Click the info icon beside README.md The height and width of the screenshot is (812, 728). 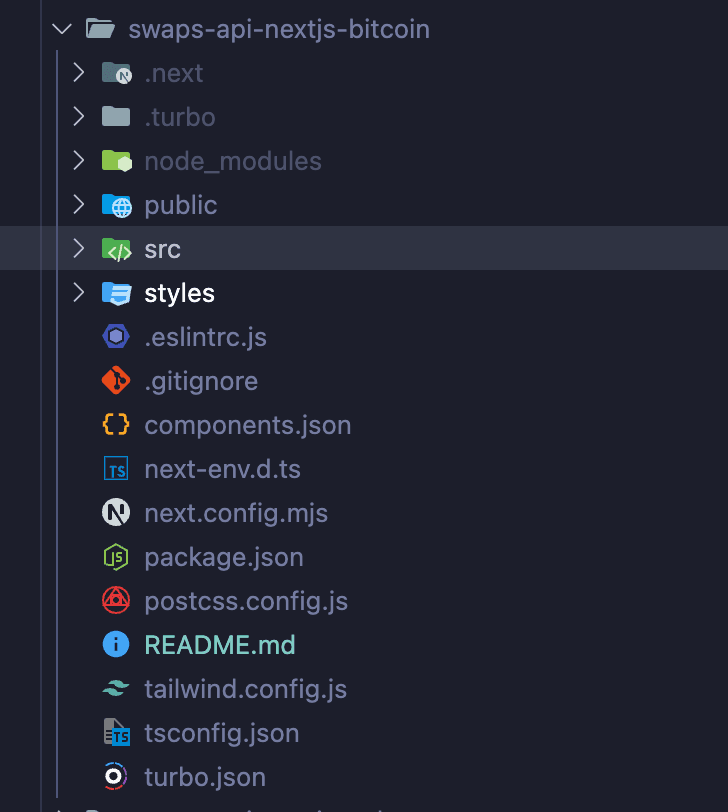(116, 645)
